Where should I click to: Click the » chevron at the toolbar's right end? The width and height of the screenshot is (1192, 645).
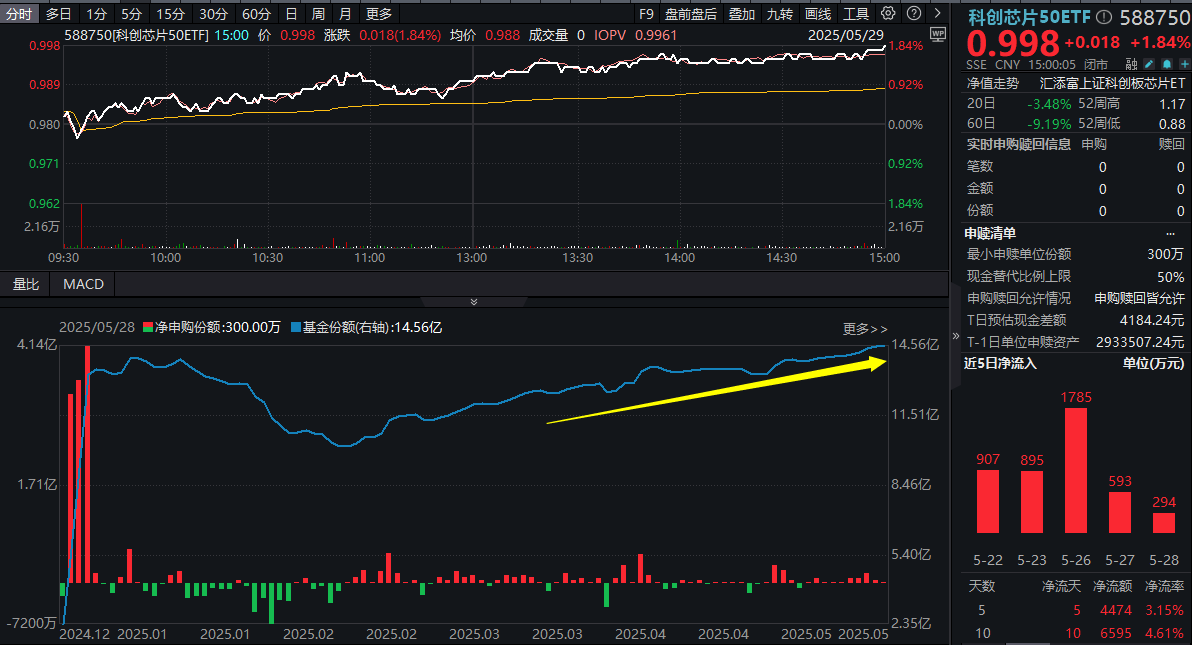tap(936, 13)
